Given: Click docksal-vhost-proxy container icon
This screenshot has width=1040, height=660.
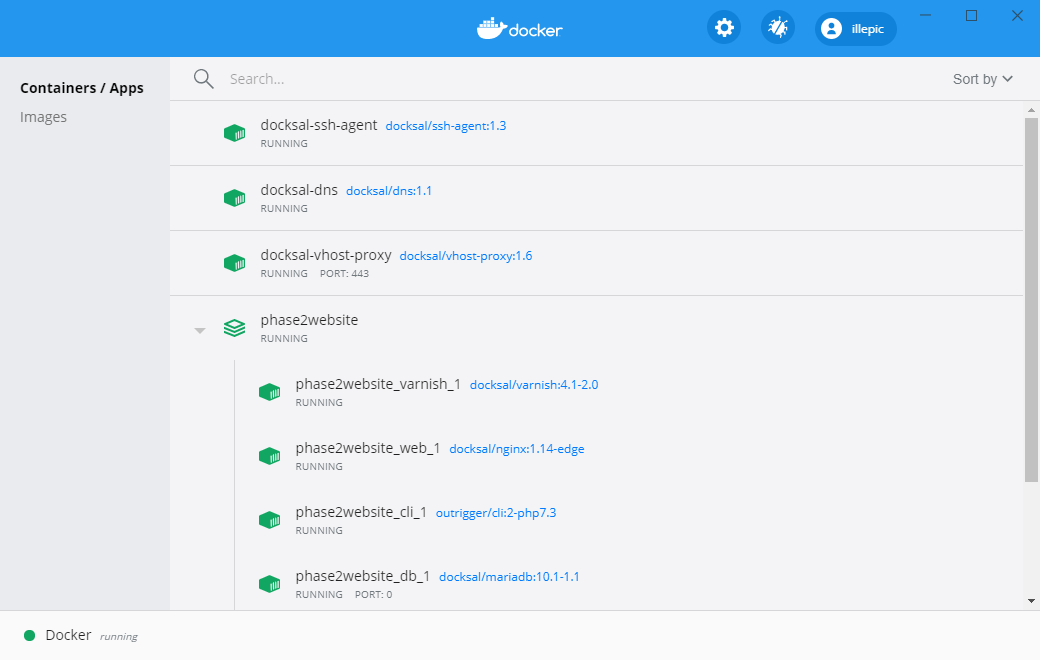Looking at the screenshot, I should click(234, 263).
